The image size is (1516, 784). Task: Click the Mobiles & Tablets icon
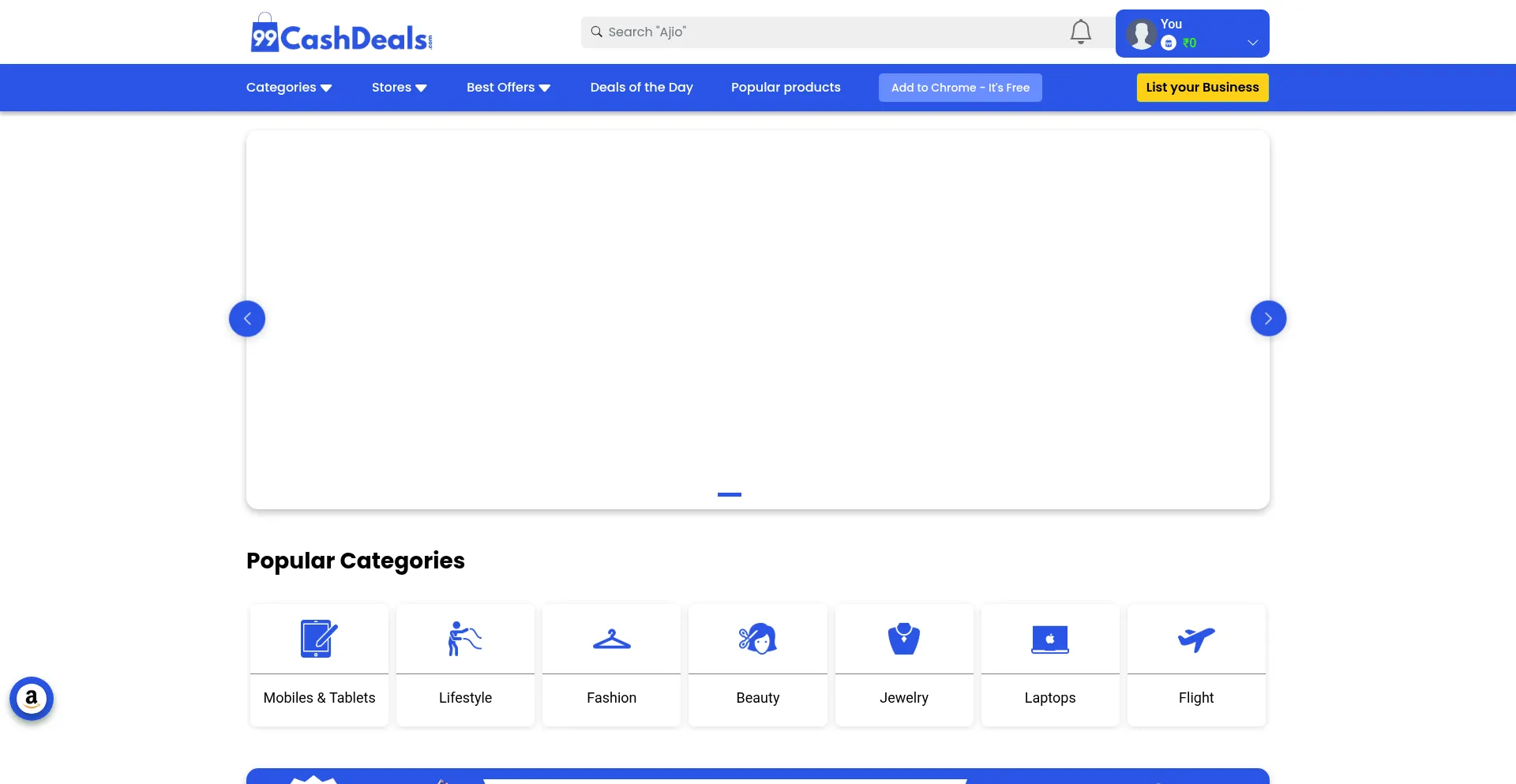[x=319, y=639]
